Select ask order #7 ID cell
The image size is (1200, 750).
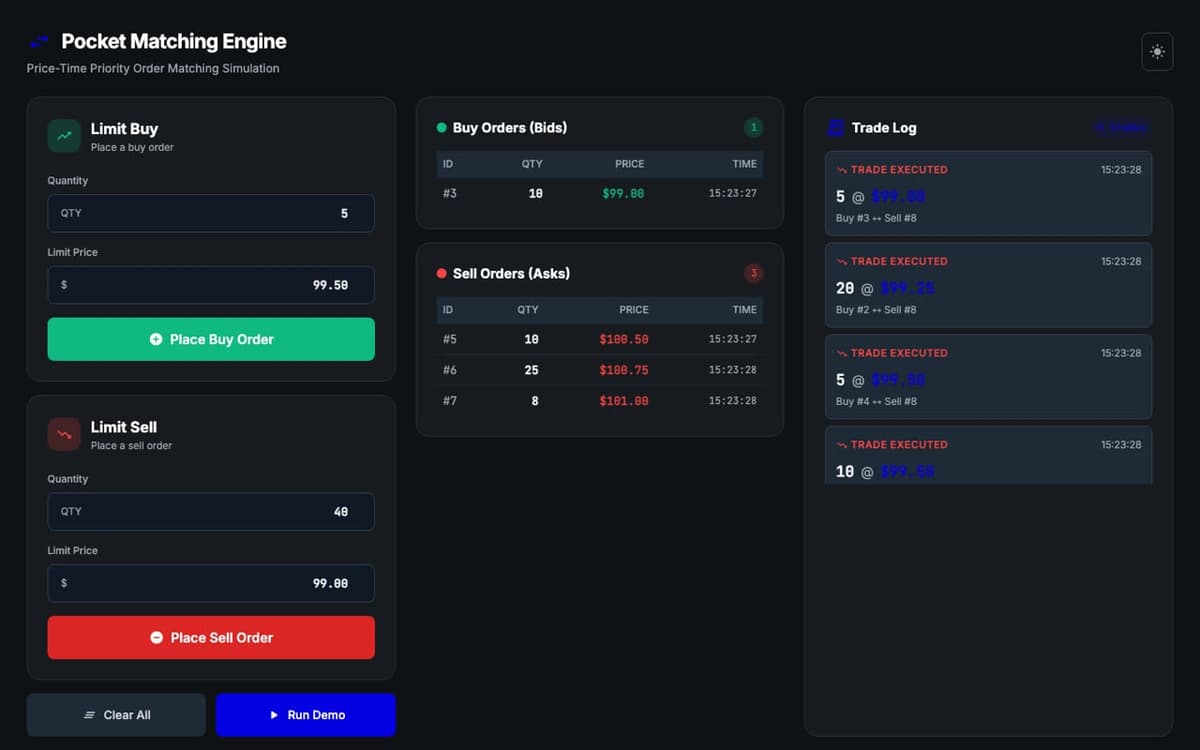click(450, 401)
